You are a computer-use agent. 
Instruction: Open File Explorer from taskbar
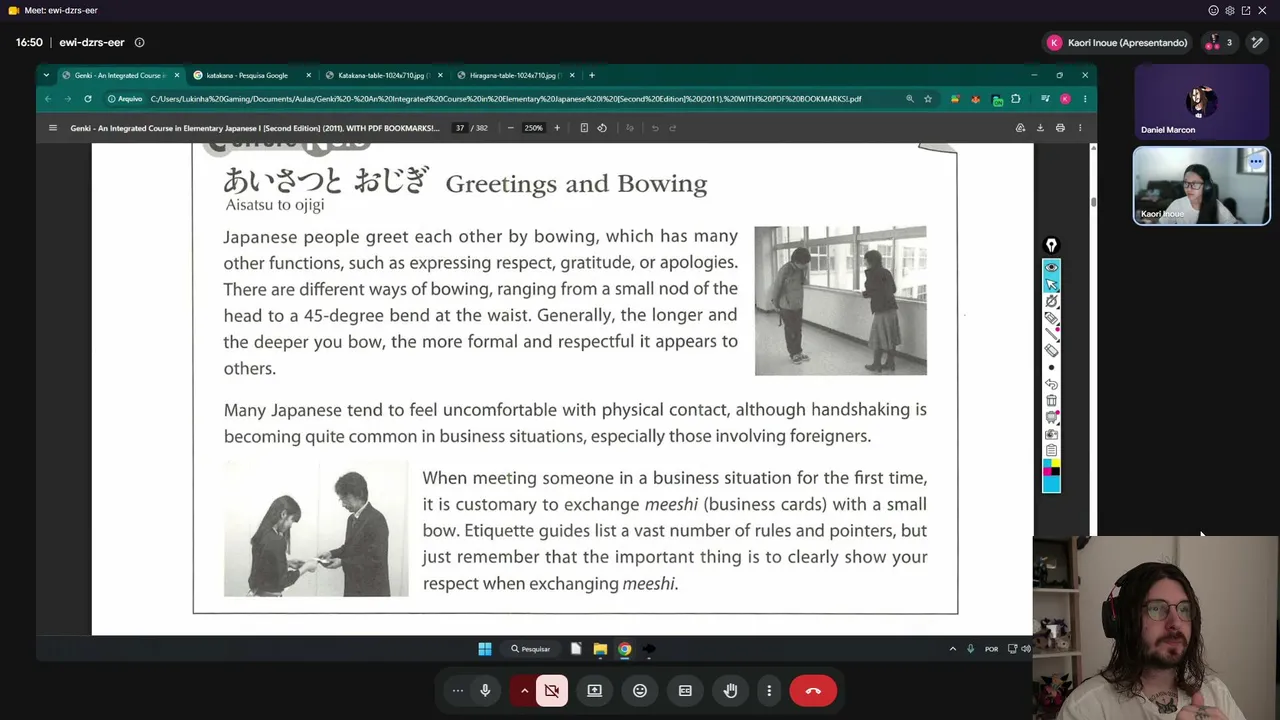[600, 649]
